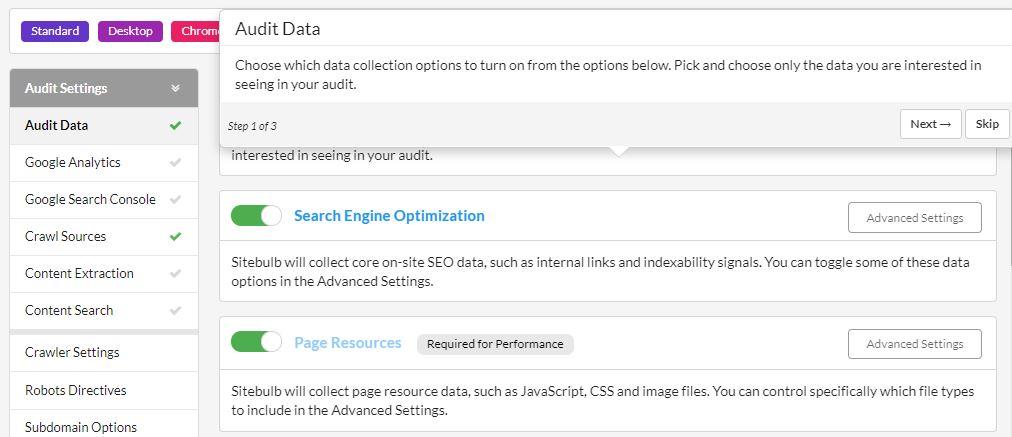Toggle off Search Engine Optimization switch
Viewport: 1012px width, 437px height.
(256, 216)
